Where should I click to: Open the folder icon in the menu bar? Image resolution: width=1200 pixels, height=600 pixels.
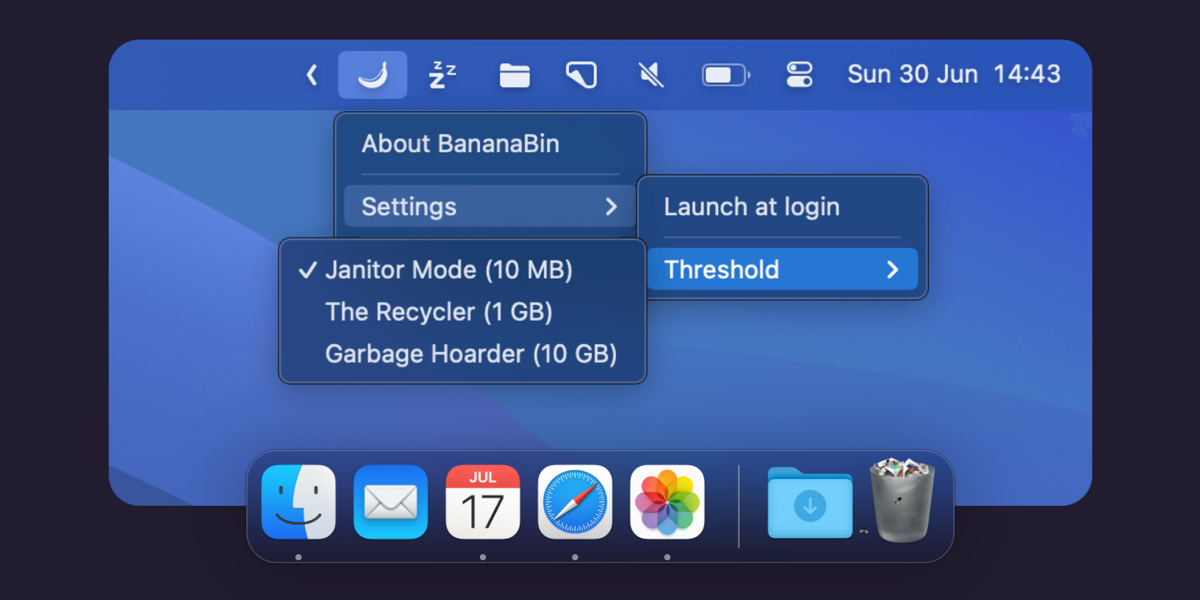coord(514,75)
